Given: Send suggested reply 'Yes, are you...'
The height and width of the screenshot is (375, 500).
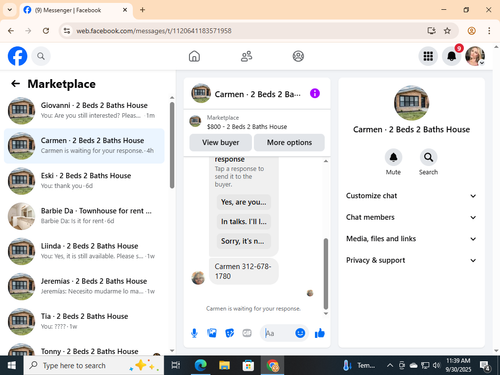Looking at the screenshot, I should click(244, 202).
